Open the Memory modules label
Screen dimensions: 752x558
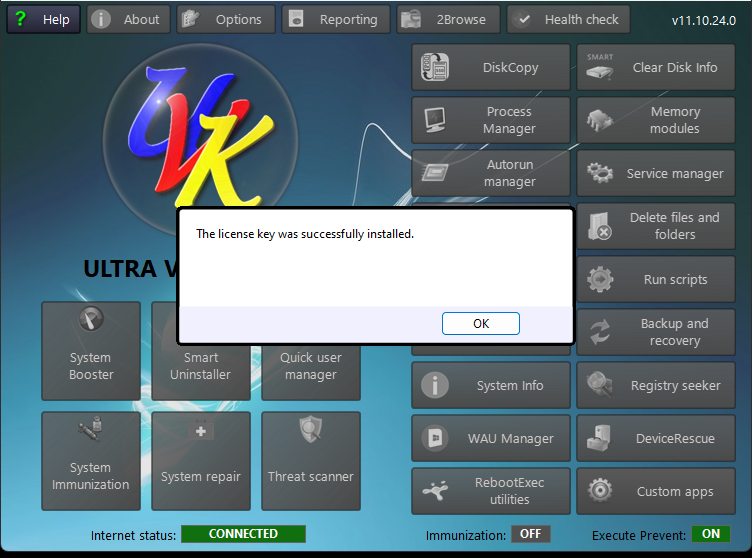tap(675, 120)
